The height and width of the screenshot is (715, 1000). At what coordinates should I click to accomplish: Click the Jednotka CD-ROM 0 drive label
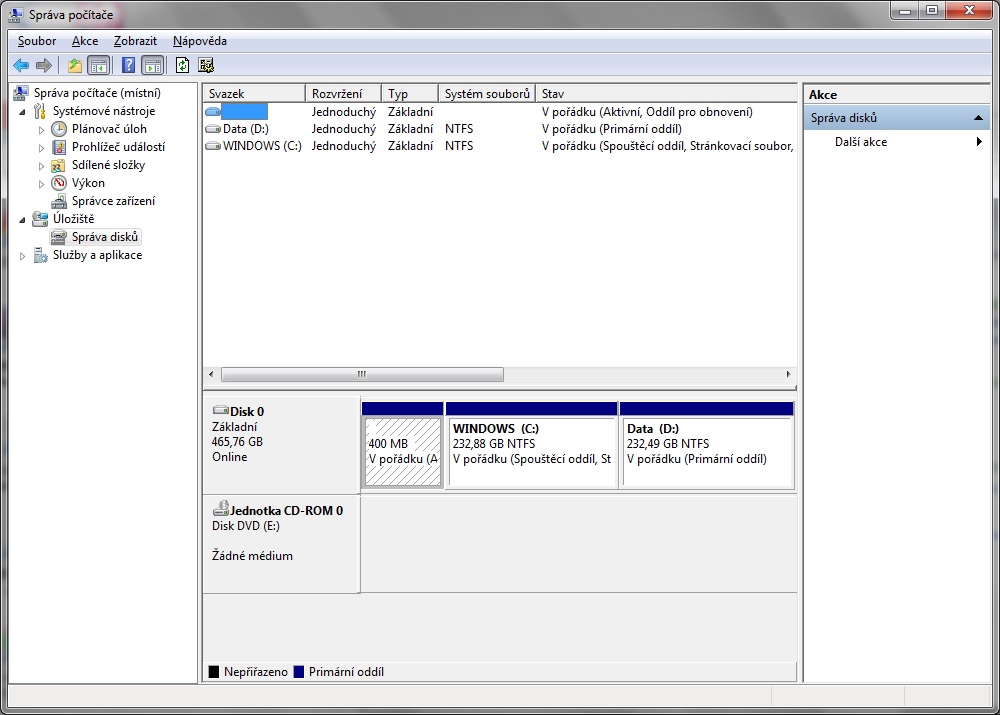pos(286,510)
